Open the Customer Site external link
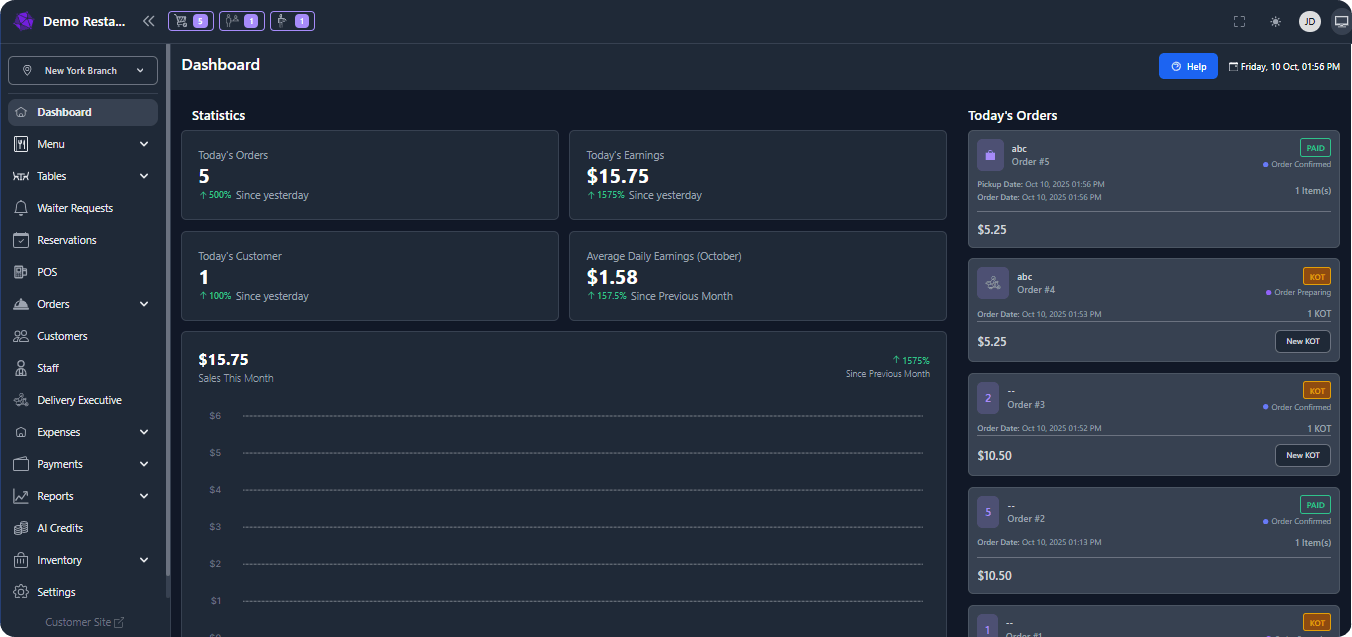Viewport: 1352px width, 637px height. [84, 622]
